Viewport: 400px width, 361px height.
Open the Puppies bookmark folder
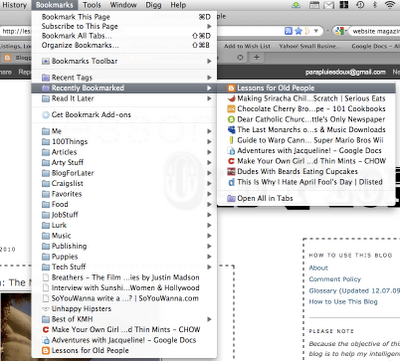(124, 256)
